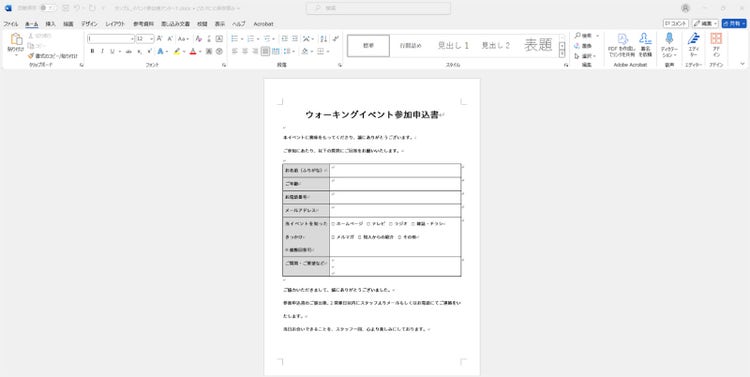Click the clear formatting icon
Screen dimensions: 750x377
click(199, 39)
